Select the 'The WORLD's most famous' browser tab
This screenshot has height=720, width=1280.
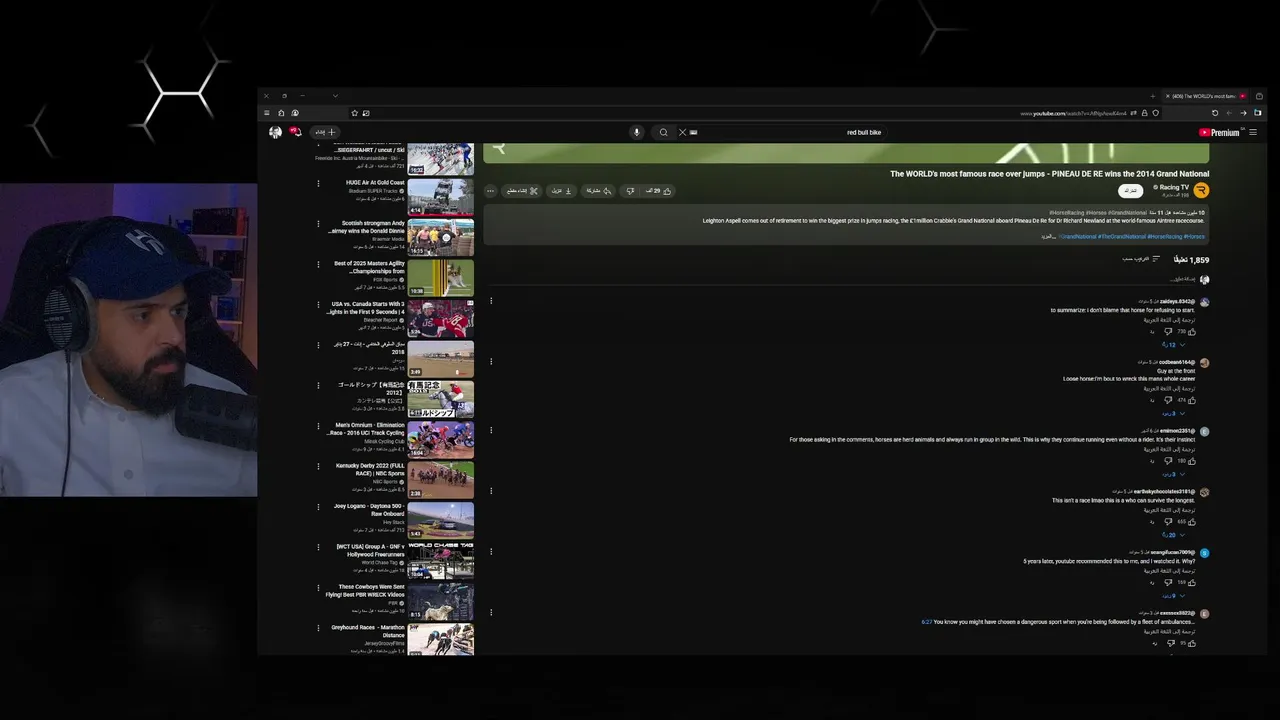tap(1206, 96)
